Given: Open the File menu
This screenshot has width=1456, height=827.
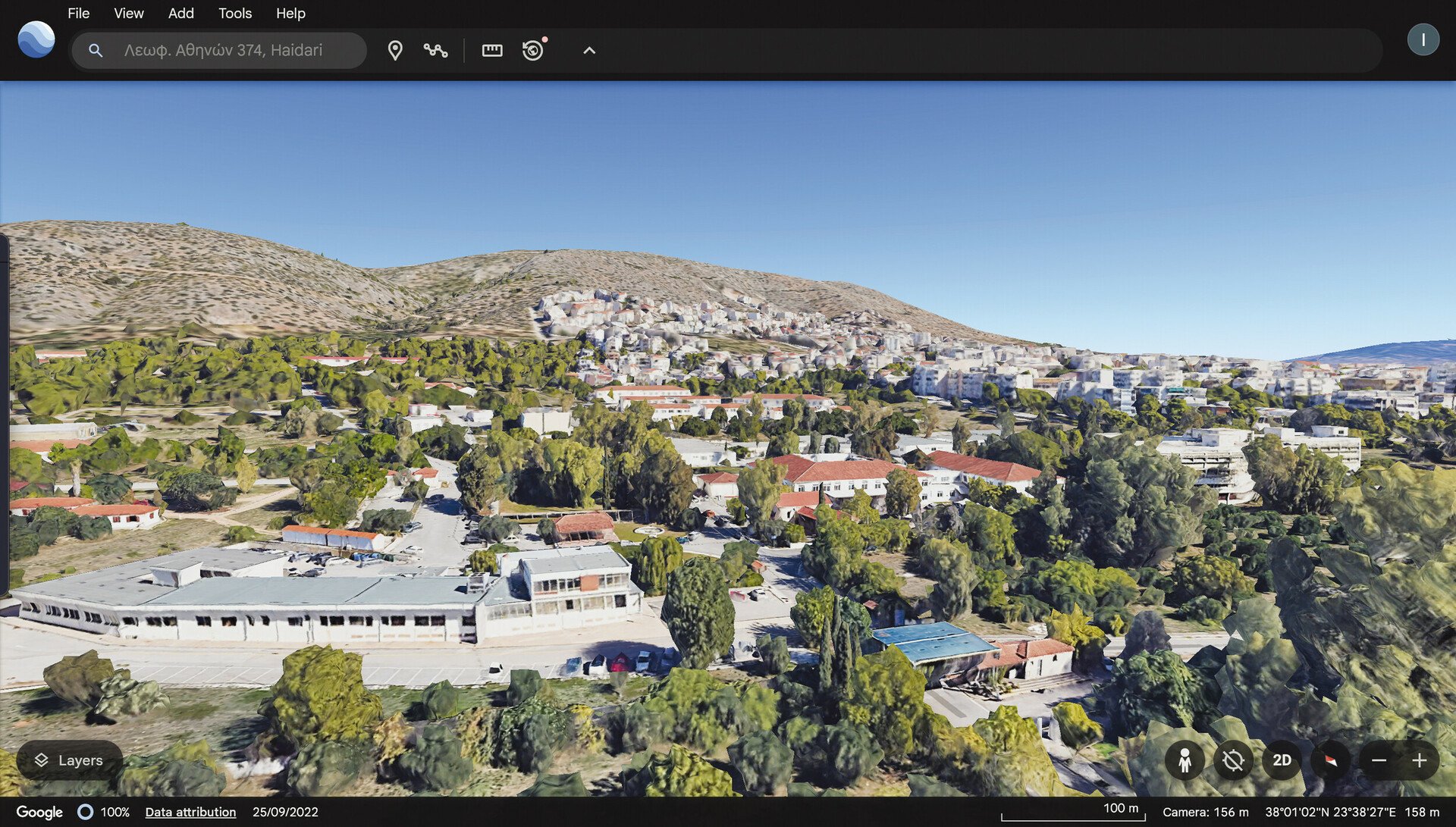Looking at the screenshot, I should point(78,13).
